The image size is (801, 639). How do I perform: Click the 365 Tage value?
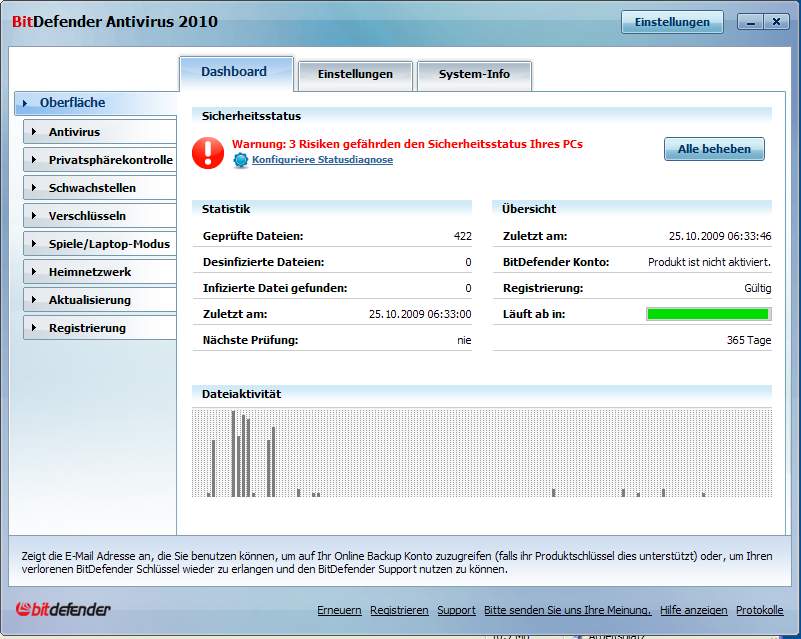[x=749, y=340]
